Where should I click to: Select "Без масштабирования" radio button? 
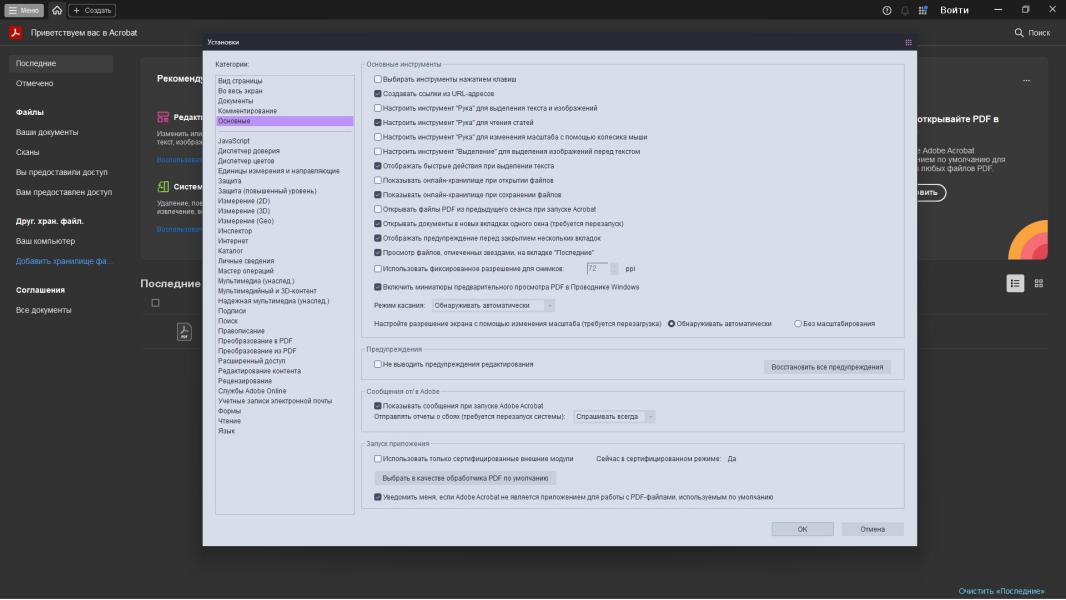798,324
